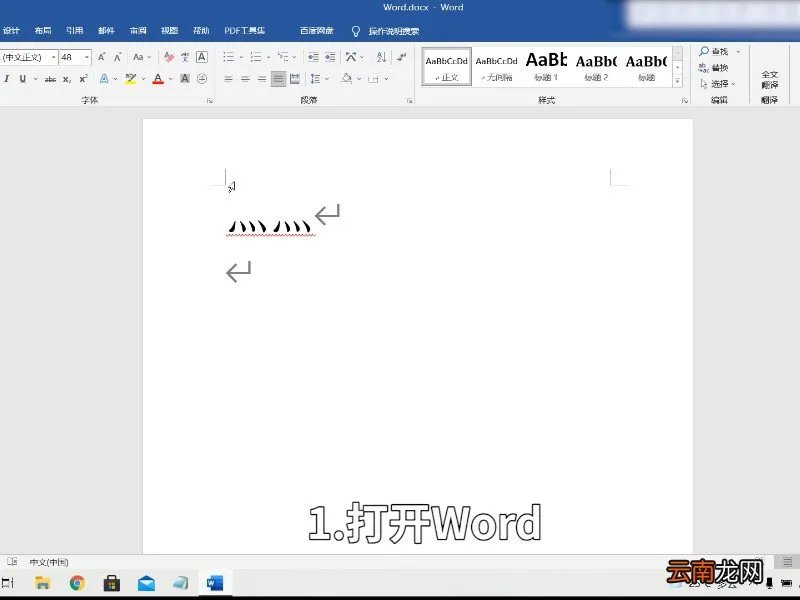800x600 pixels.
Task: Apply the 标题 2 heading style
Action: tap(596, 66)
